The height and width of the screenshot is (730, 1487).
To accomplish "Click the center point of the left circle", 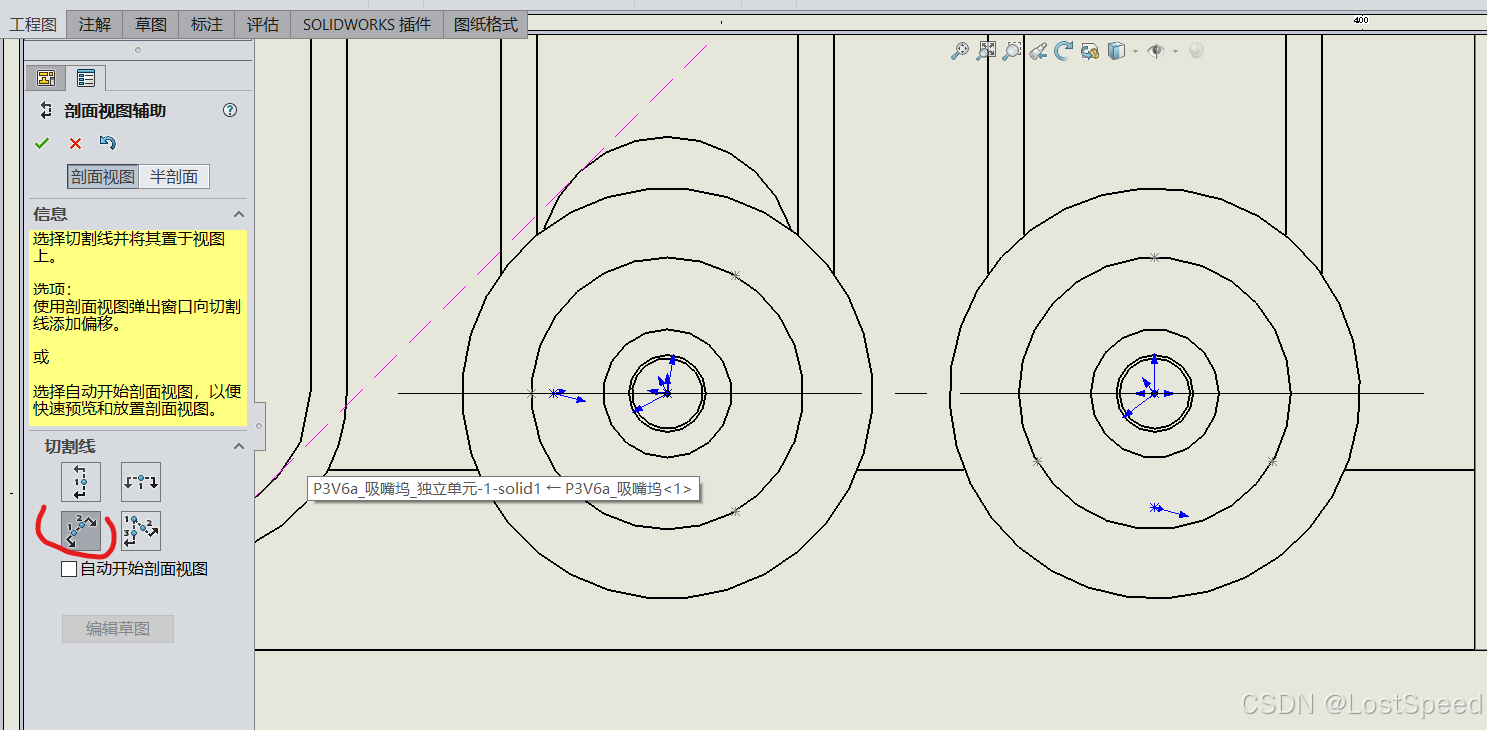I will coord(667,393).
